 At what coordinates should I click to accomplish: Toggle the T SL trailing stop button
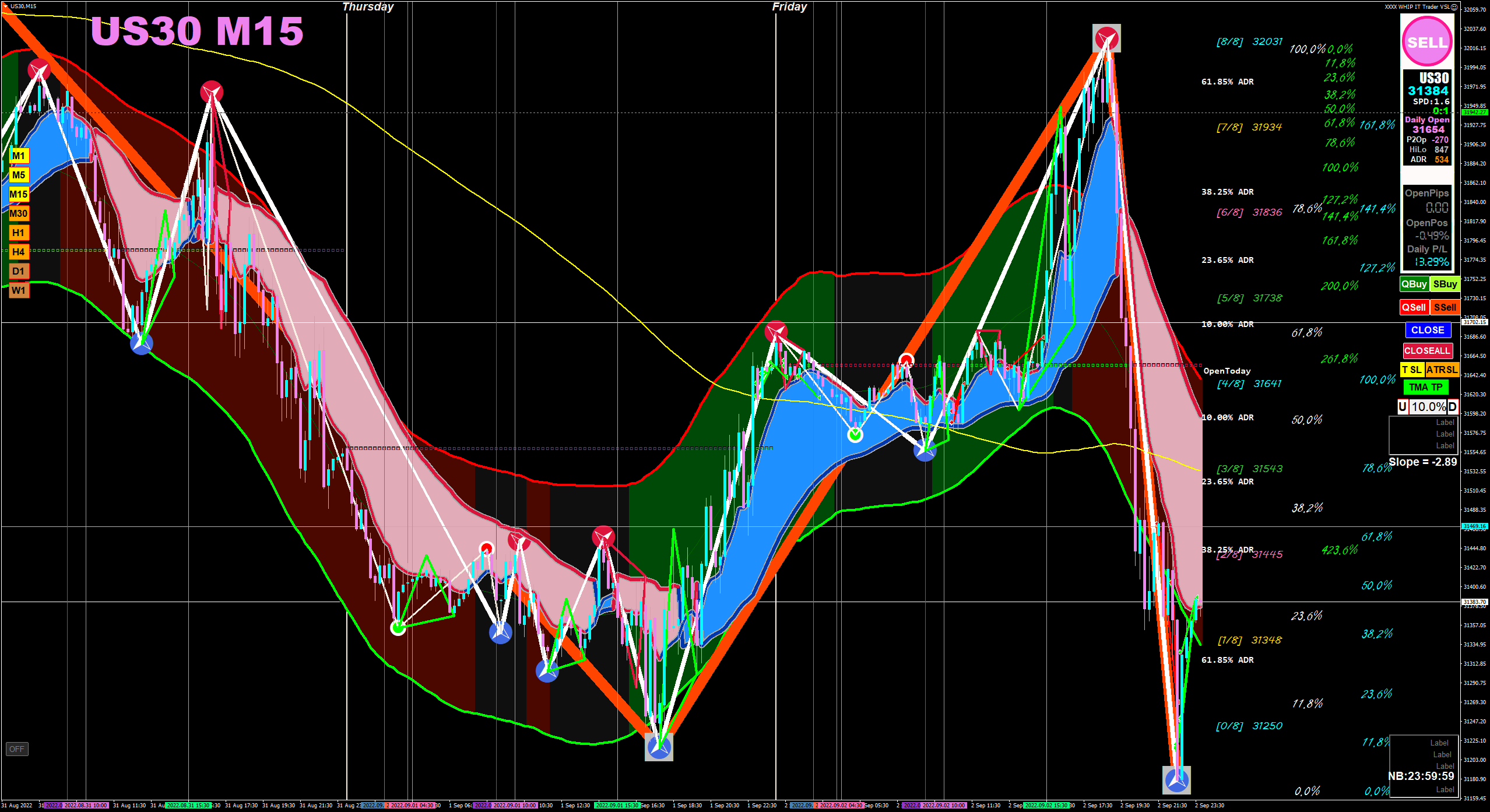point(1412,370)
